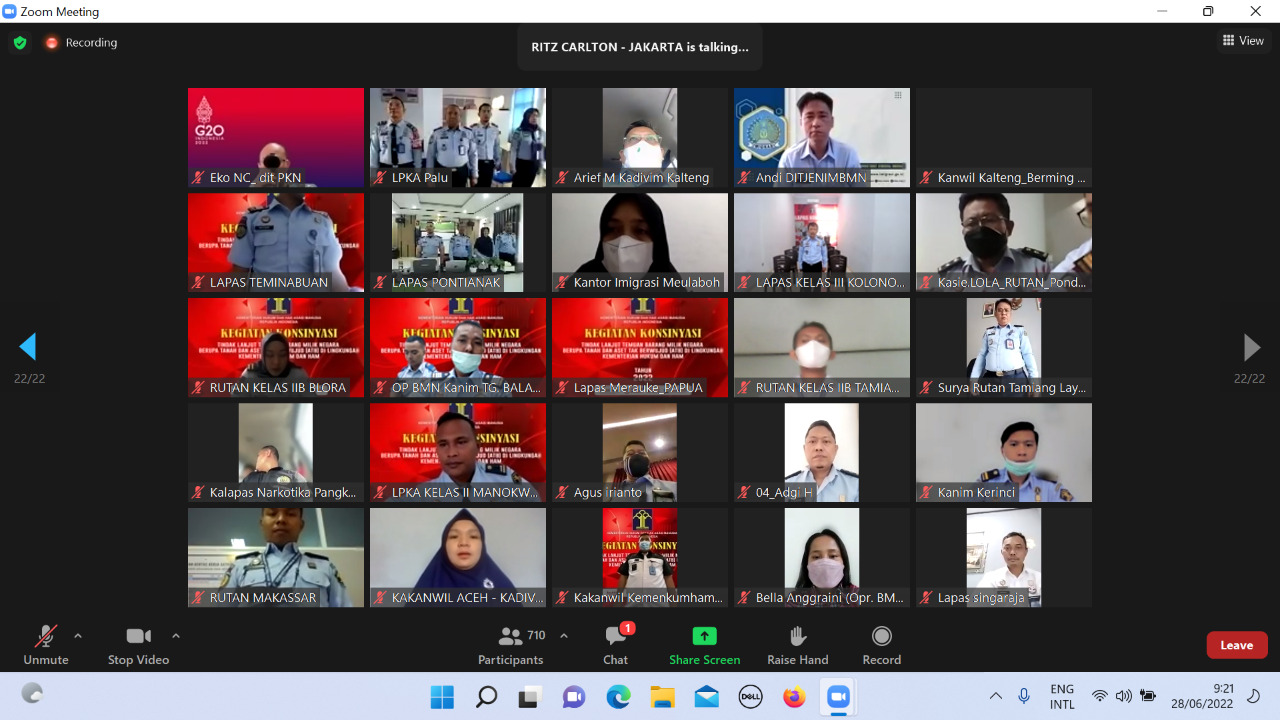Expand the Participants options chevron
The height and width of the screenshot is (720, 1280).
pos(564,636)
